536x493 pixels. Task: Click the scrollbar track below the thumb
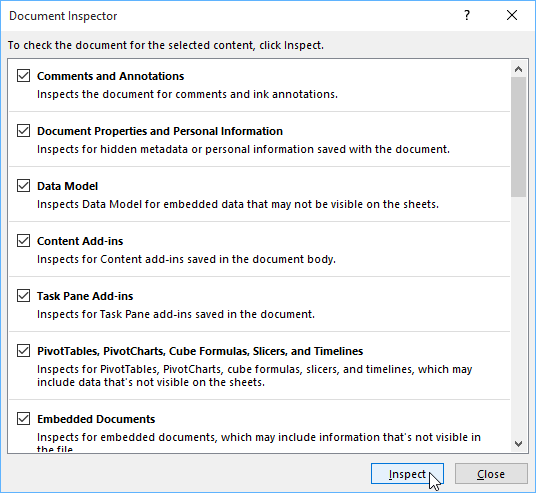point(518,316)
